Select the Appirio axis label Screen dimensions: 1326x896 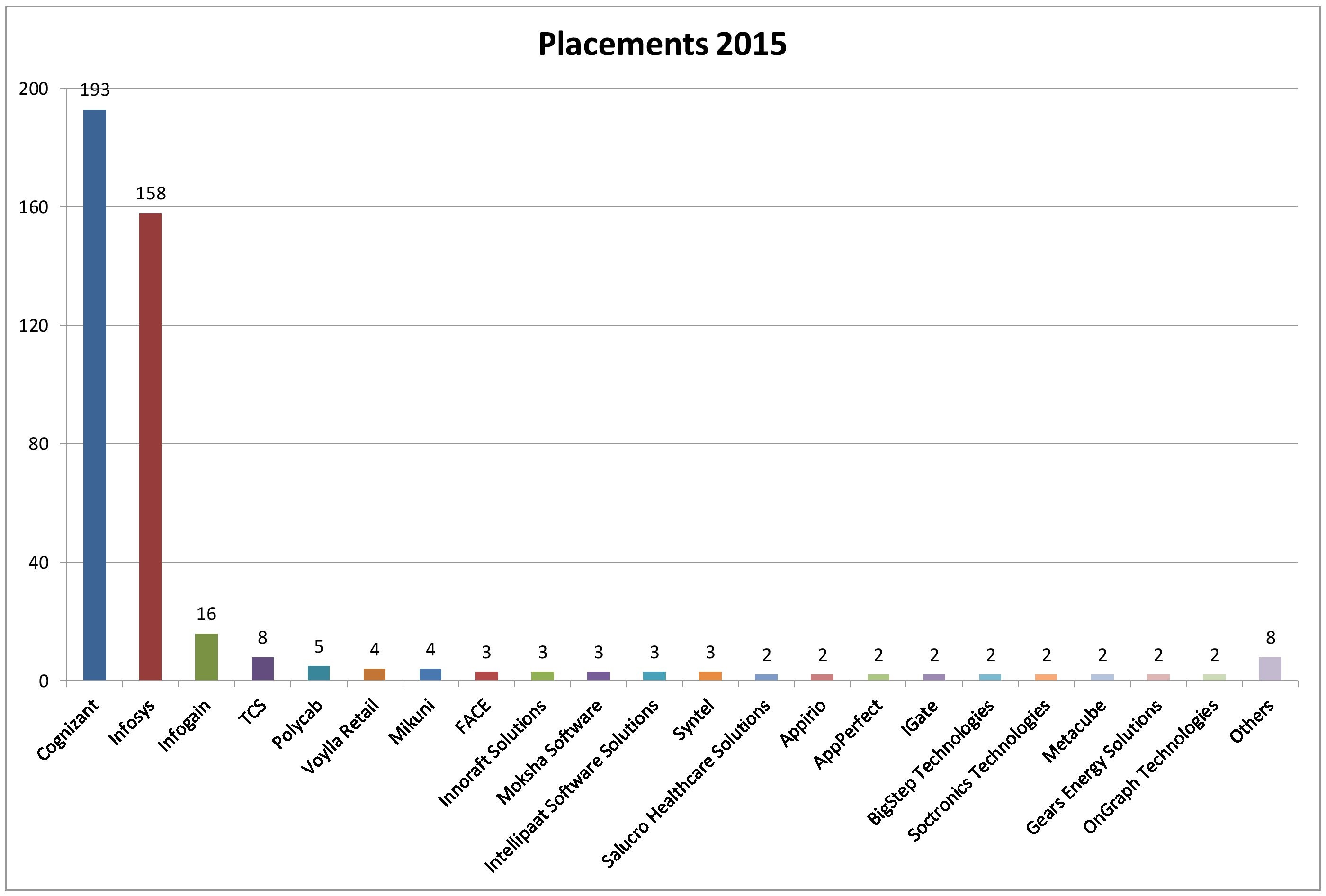(803, 723)
